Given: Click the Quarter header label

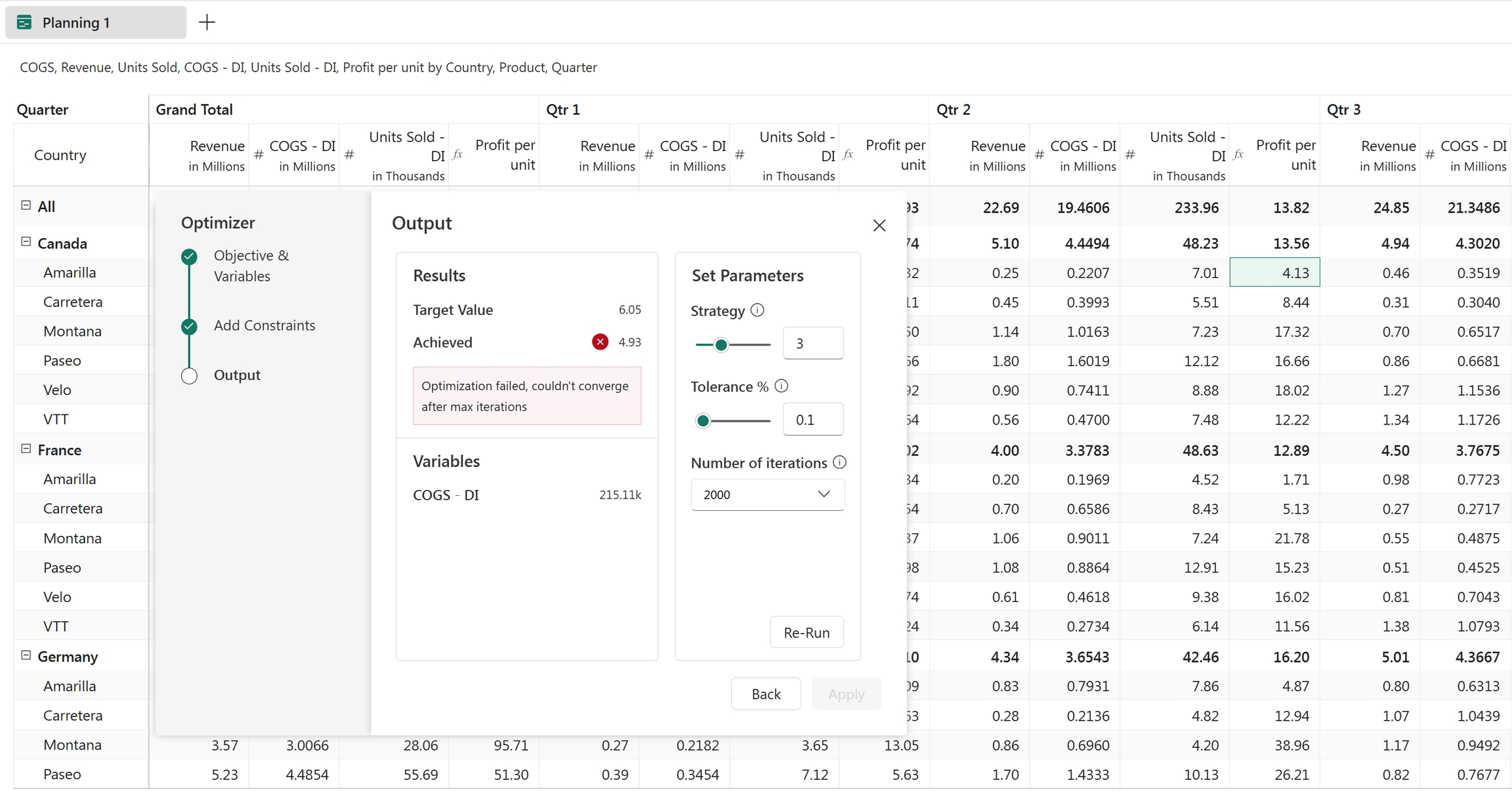Looking at the screenshot, I should tap(43, 110).
